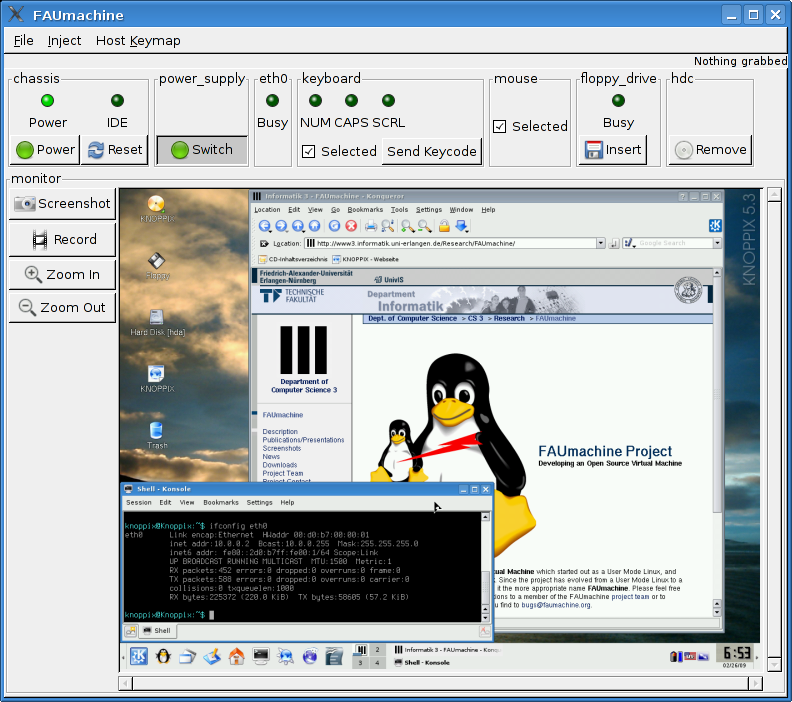Expand the Konqueror Location URL dropdown
This screenshot has width=792, height=702.
tap(600, 243)
